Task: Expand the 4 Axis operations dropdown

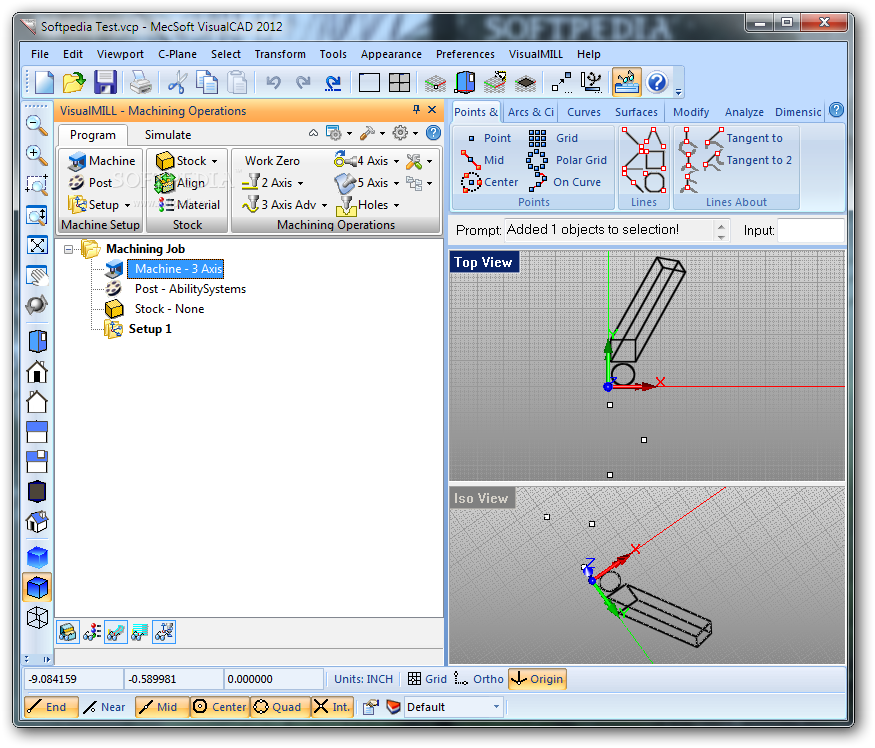Action: pos(396,161)
